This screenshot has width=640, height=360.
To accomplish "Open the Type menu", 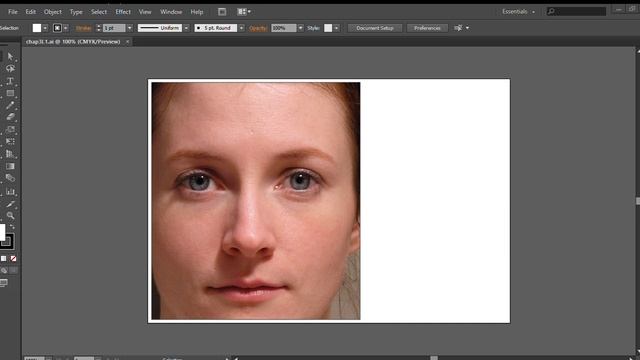I will [76, 12].
